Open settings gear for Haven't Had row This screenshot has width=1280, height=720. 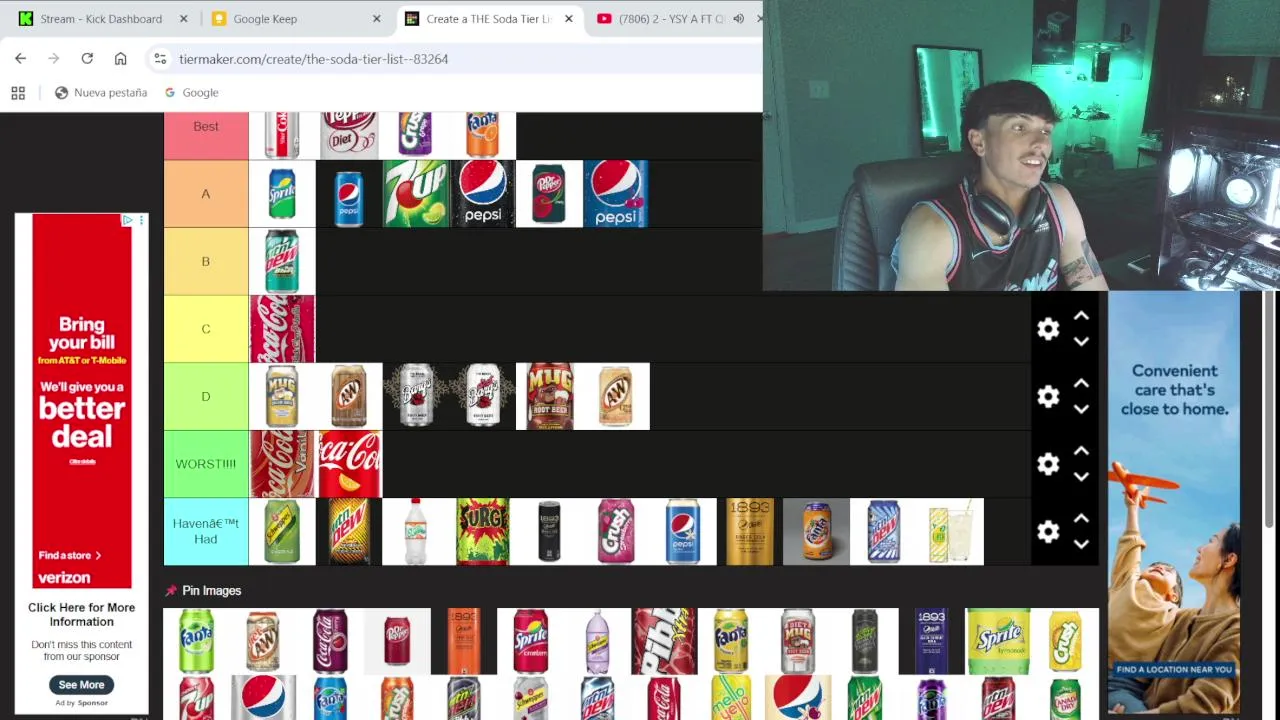click(x=1047, y=532)
